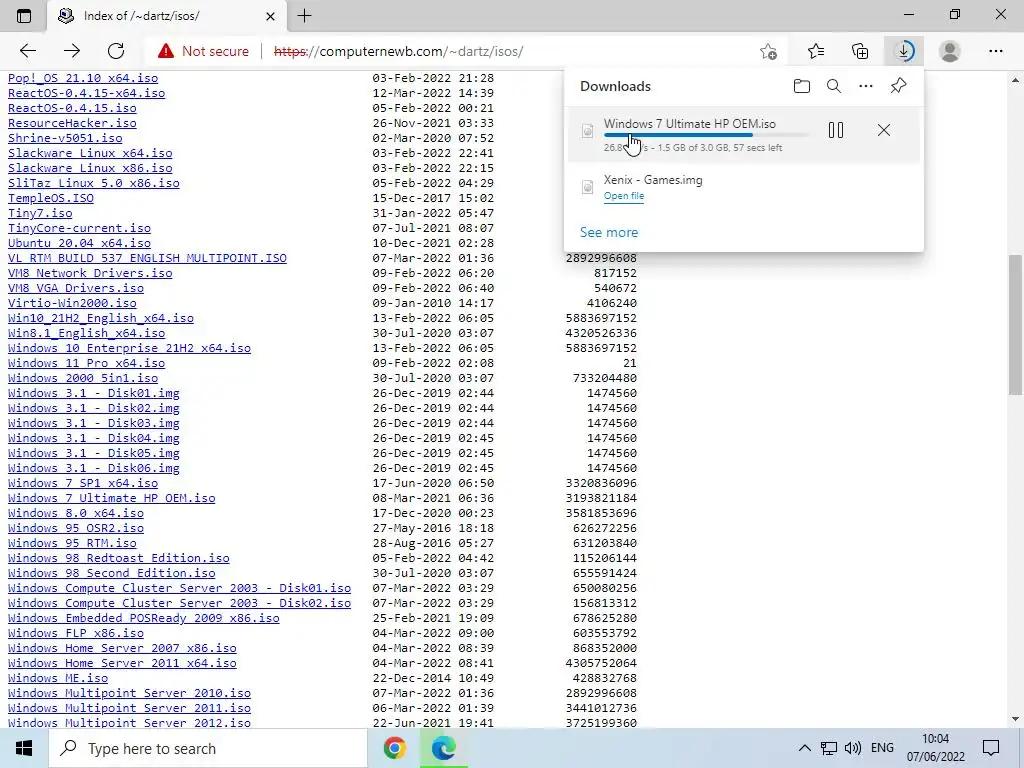Download Tiny7.iso
Viewport: 1024px width, 768px height.
pos(40,213)
